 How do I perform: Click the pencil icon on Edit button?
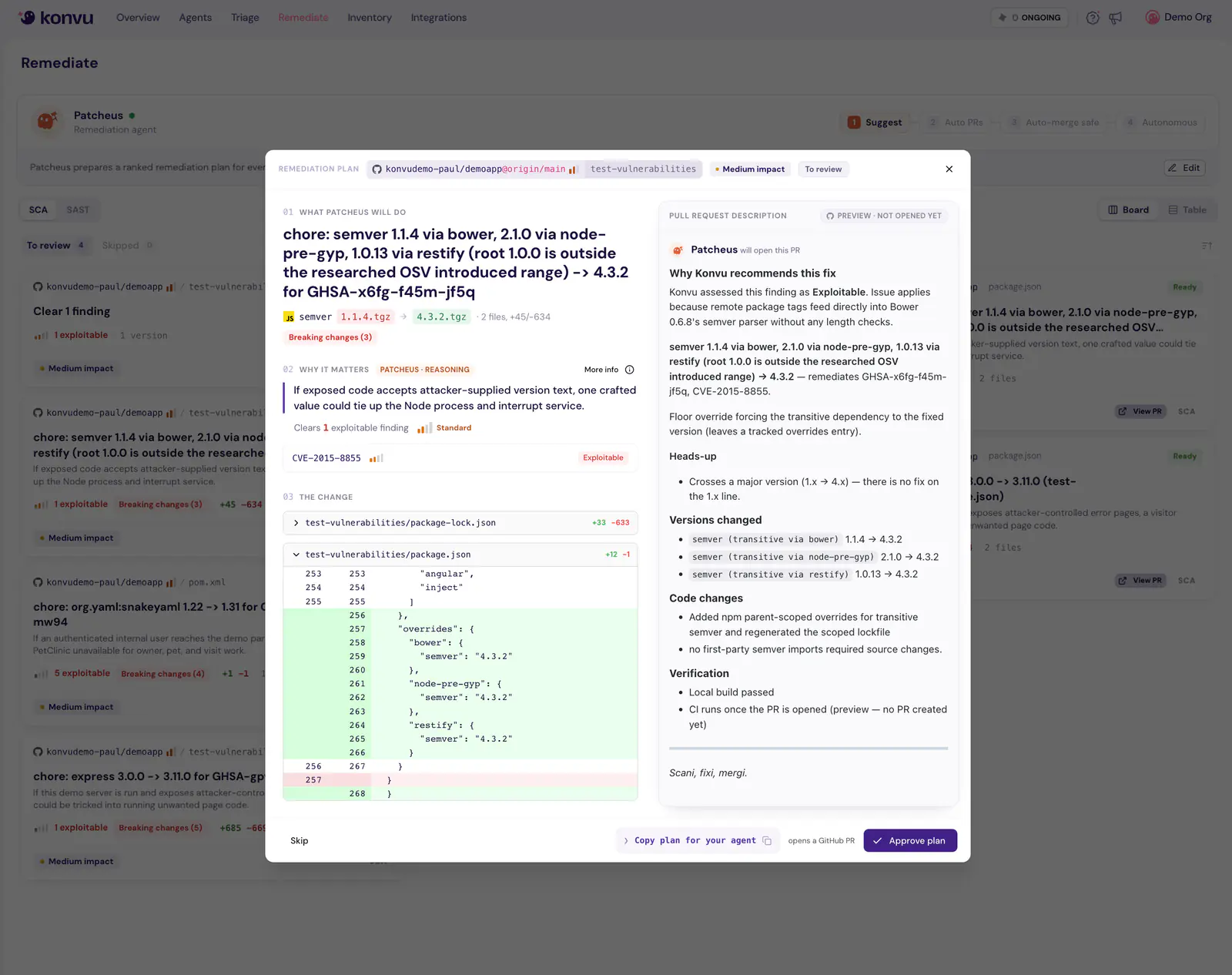[x=1172, y=168]
